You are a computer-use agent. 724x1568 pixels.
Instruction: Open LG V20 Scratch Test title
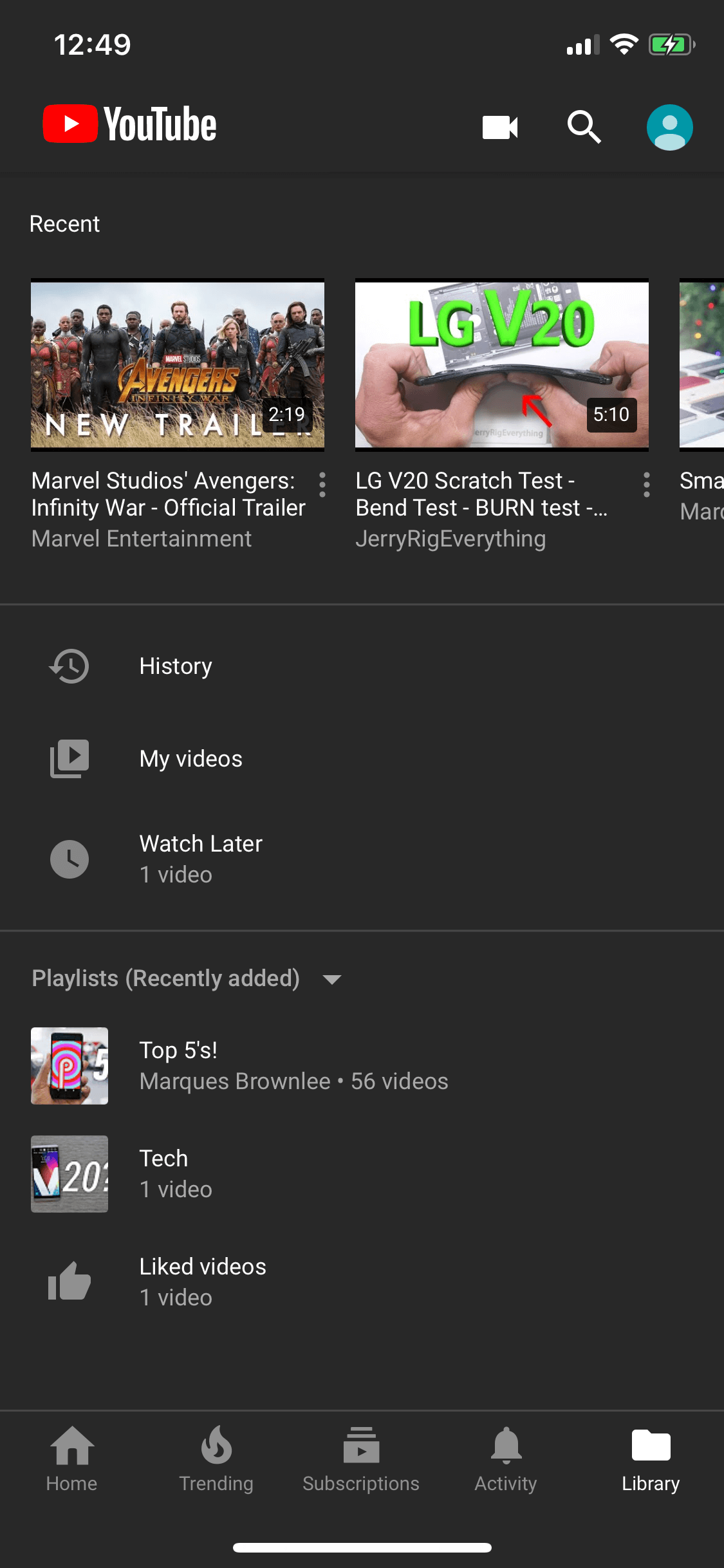coord(482,494)
